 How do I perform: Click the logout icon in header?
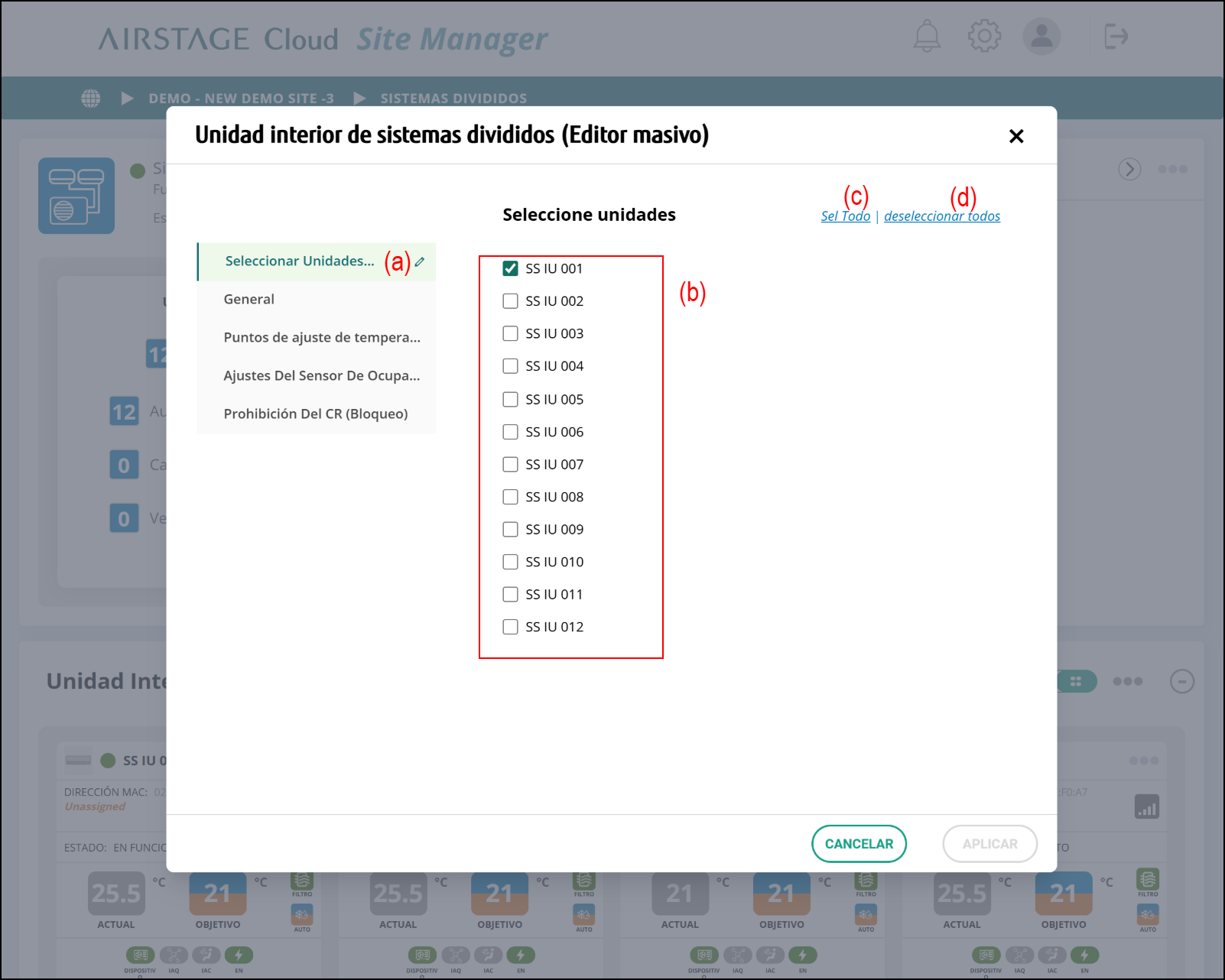[1116, 37]
